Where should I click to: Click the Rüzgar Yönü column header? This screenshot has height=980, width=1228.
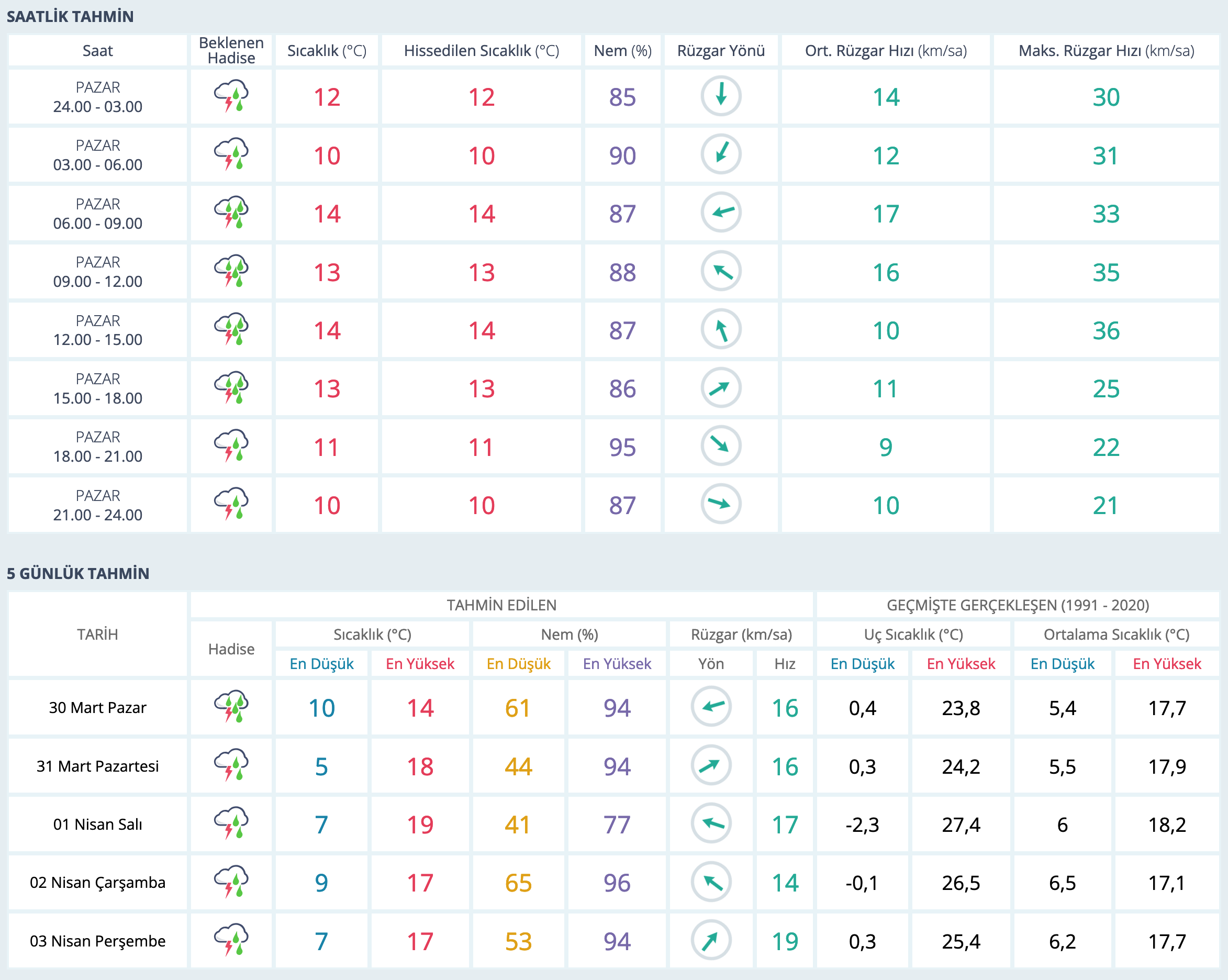pyautogui.click(x=720, y=51)
